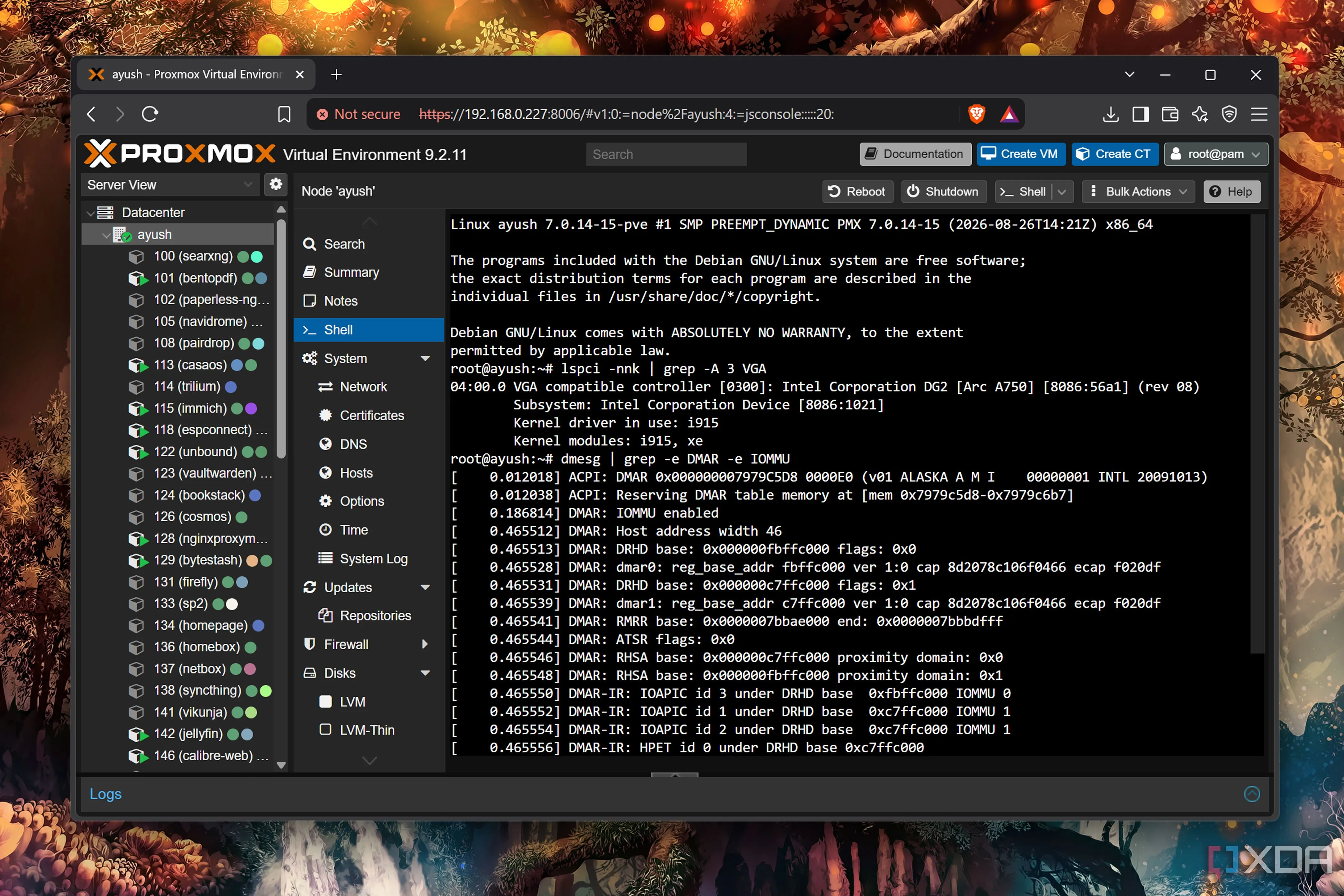
Task: Open the Notes menu item
Action: (x=369, y=301)
